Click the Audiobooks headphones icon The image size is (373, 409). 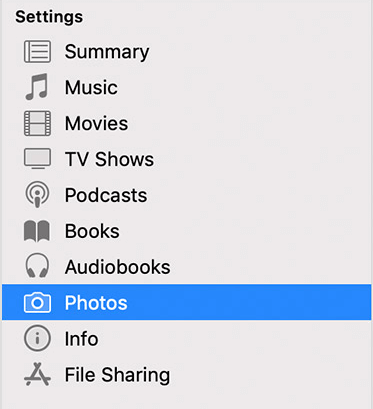[37, 266]
